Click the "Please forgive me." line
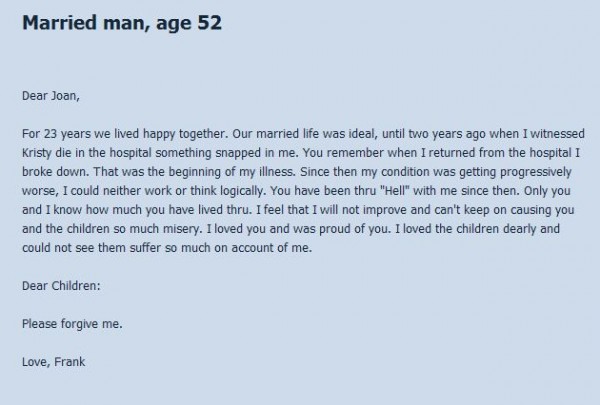This screenshot has height=405, width=600. 72,324
